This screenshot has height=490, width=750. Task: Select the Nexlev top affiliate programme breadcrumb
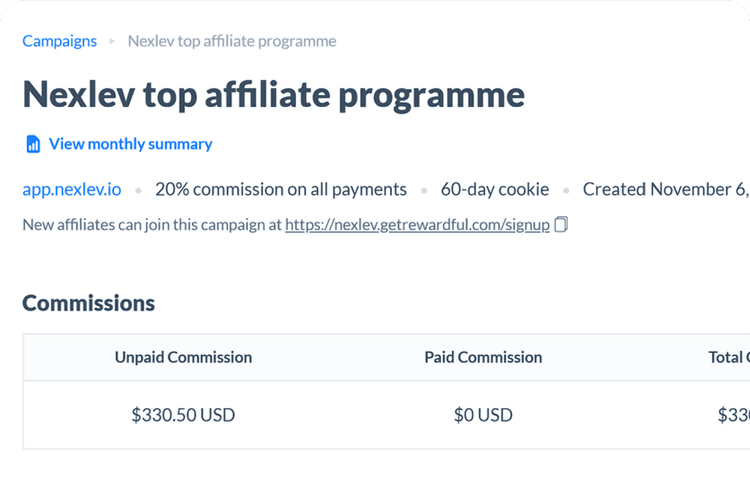232,41
